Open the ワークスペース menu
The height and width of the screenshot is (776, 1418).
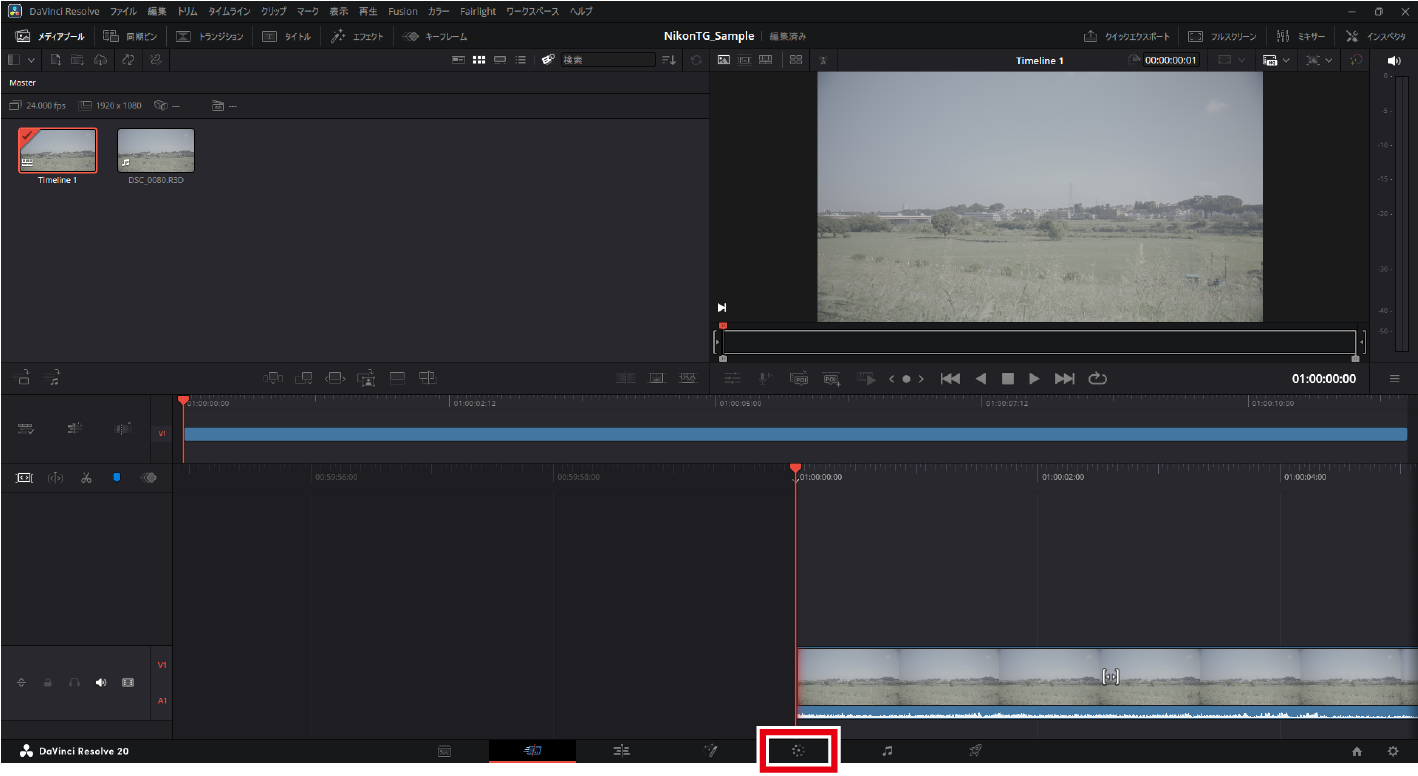pos(532,11)
